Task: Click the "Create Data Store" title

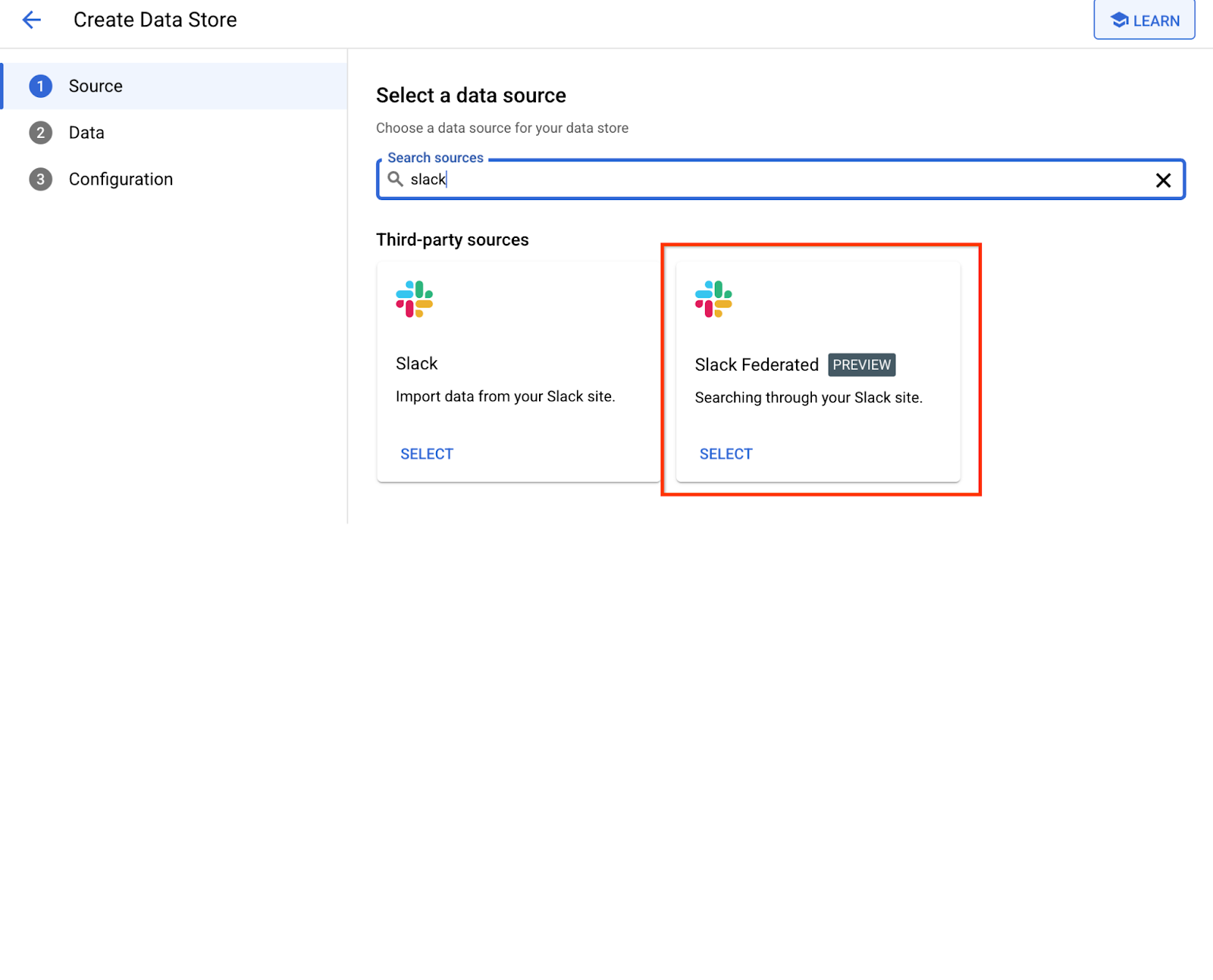Action: (155, 20)
